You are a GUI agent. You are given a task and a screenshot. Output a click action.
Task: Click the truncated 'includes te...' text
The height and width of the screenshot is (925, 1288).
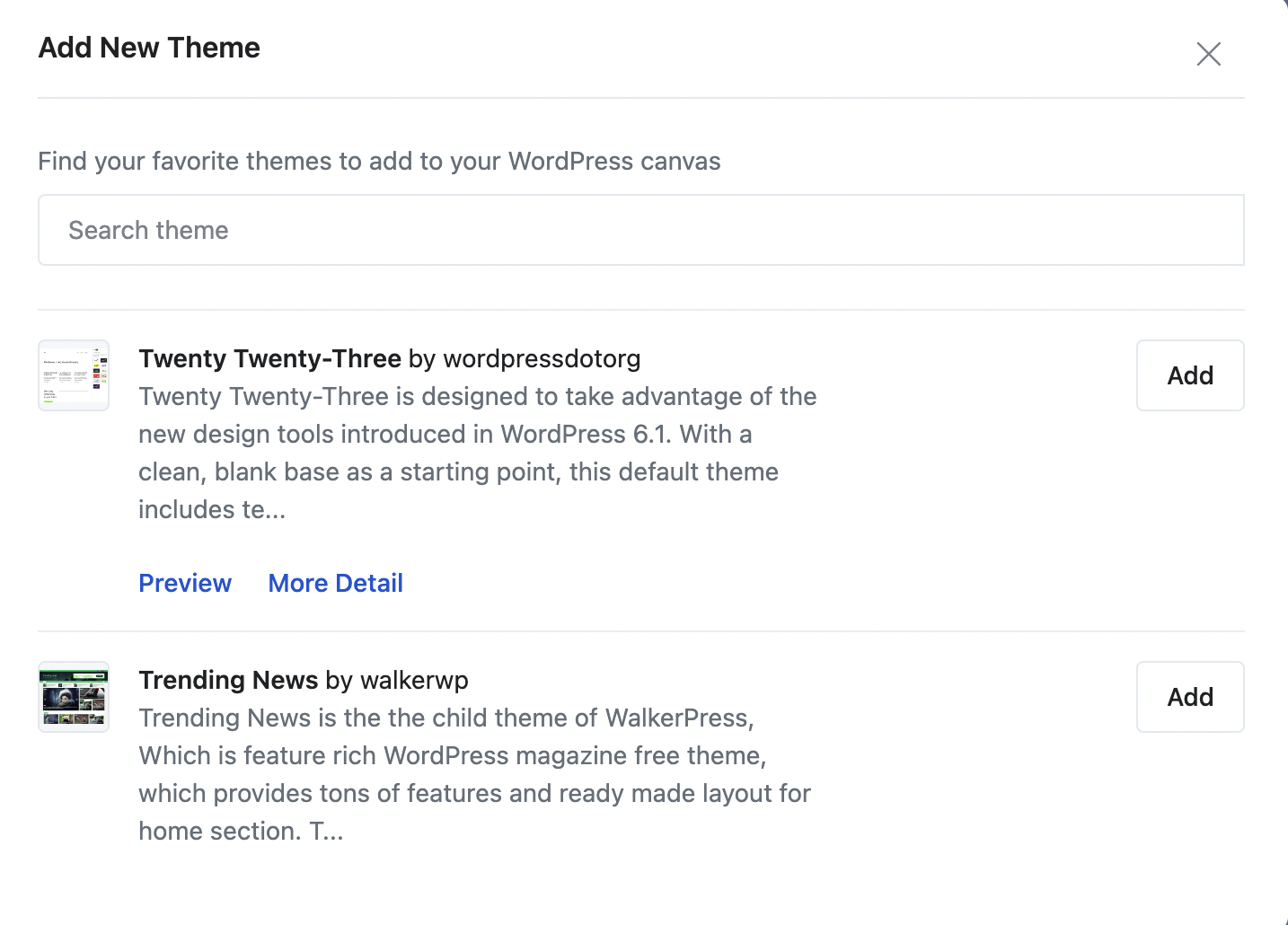tap(212, 509)
